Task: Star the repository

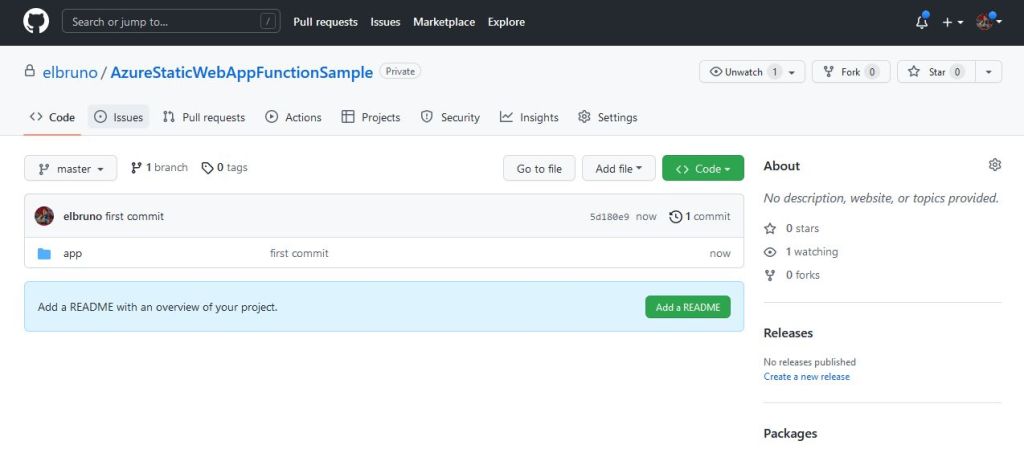Action: click(936, 72)
